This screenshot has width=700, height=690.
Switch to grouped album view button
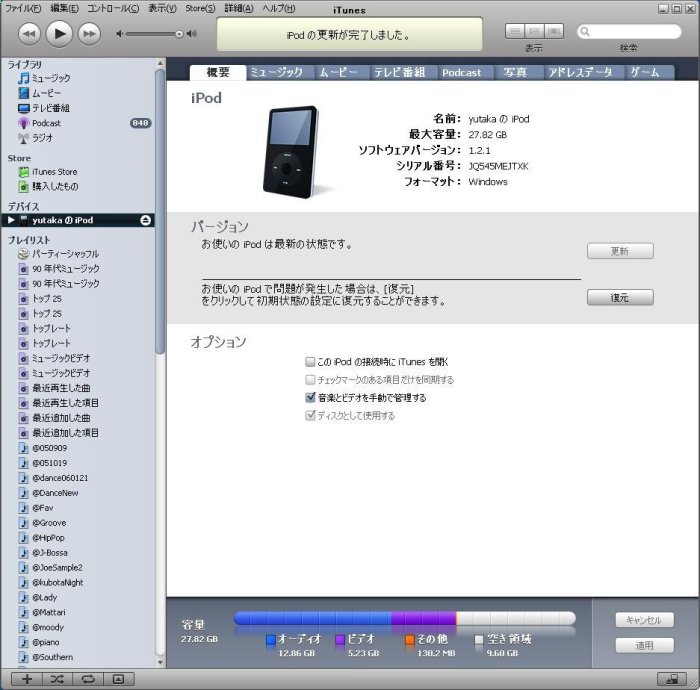click(x=534, y=31)
